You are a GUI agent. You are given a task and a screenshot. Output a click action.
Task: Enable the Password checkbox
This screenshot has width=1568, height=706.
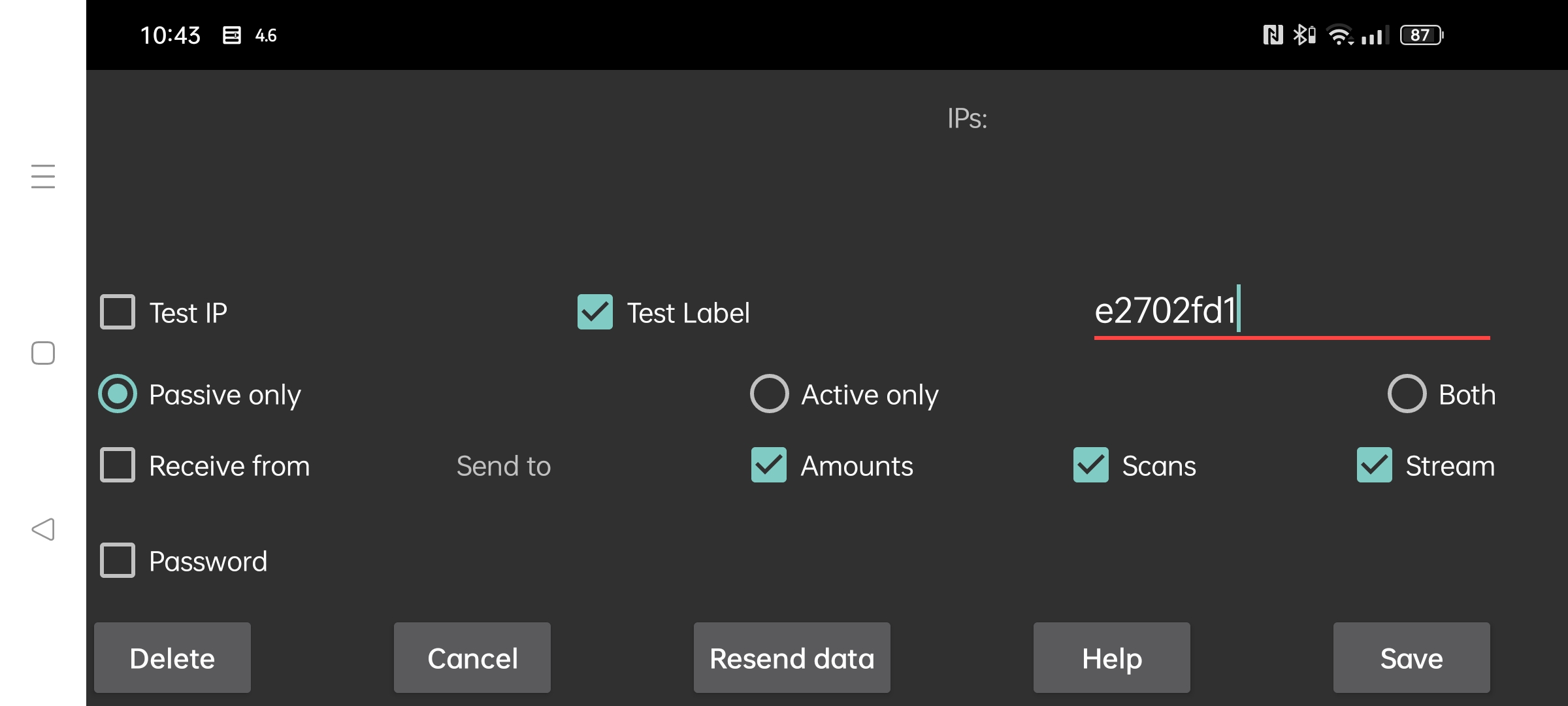(x=118, y=561)
